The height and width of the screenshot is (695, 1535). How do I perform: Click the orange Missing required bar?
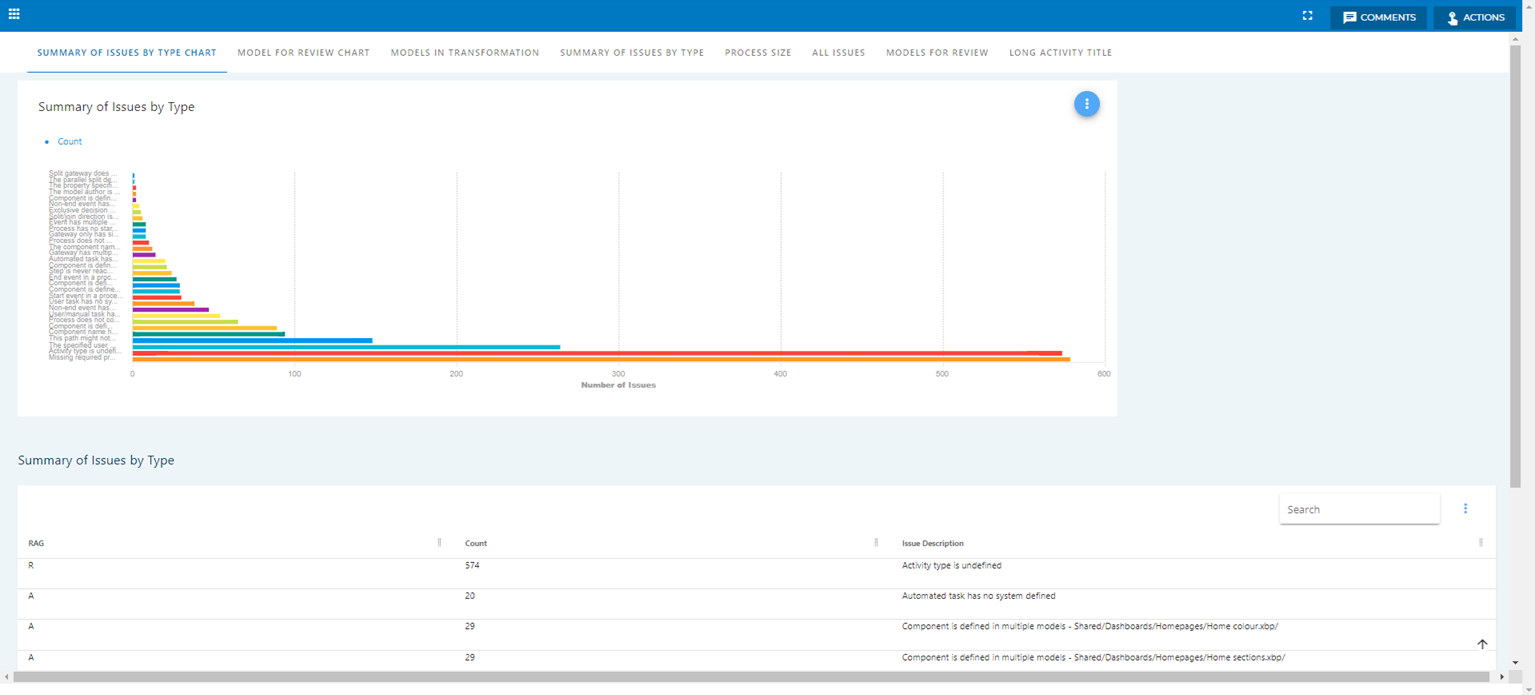point(600,359)
